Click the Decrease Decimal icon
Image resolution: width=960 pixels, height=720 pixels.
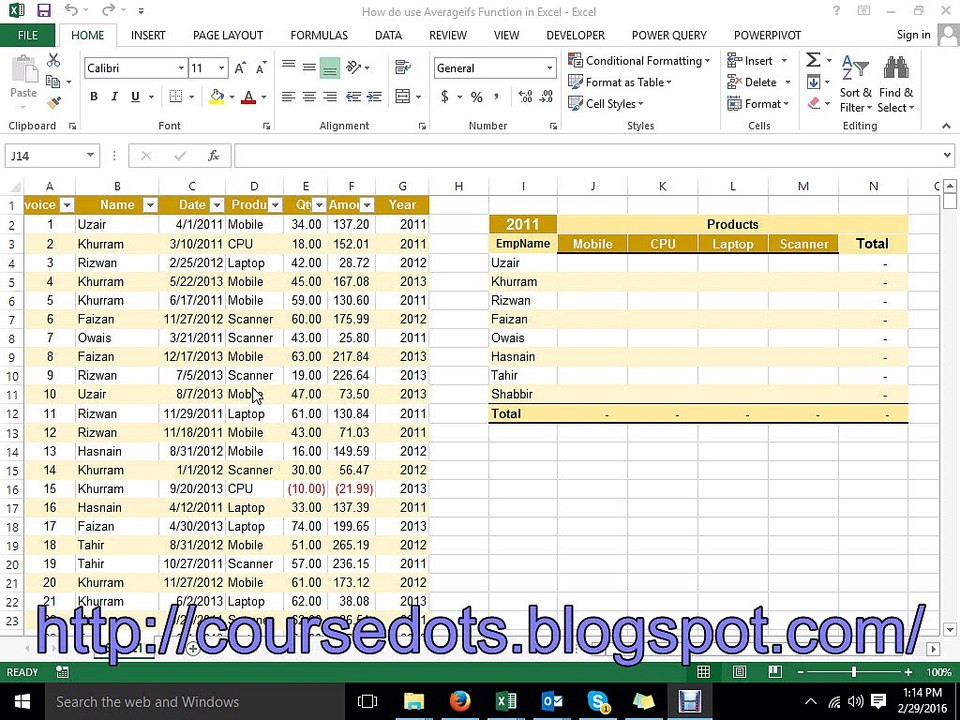point(546,97)
